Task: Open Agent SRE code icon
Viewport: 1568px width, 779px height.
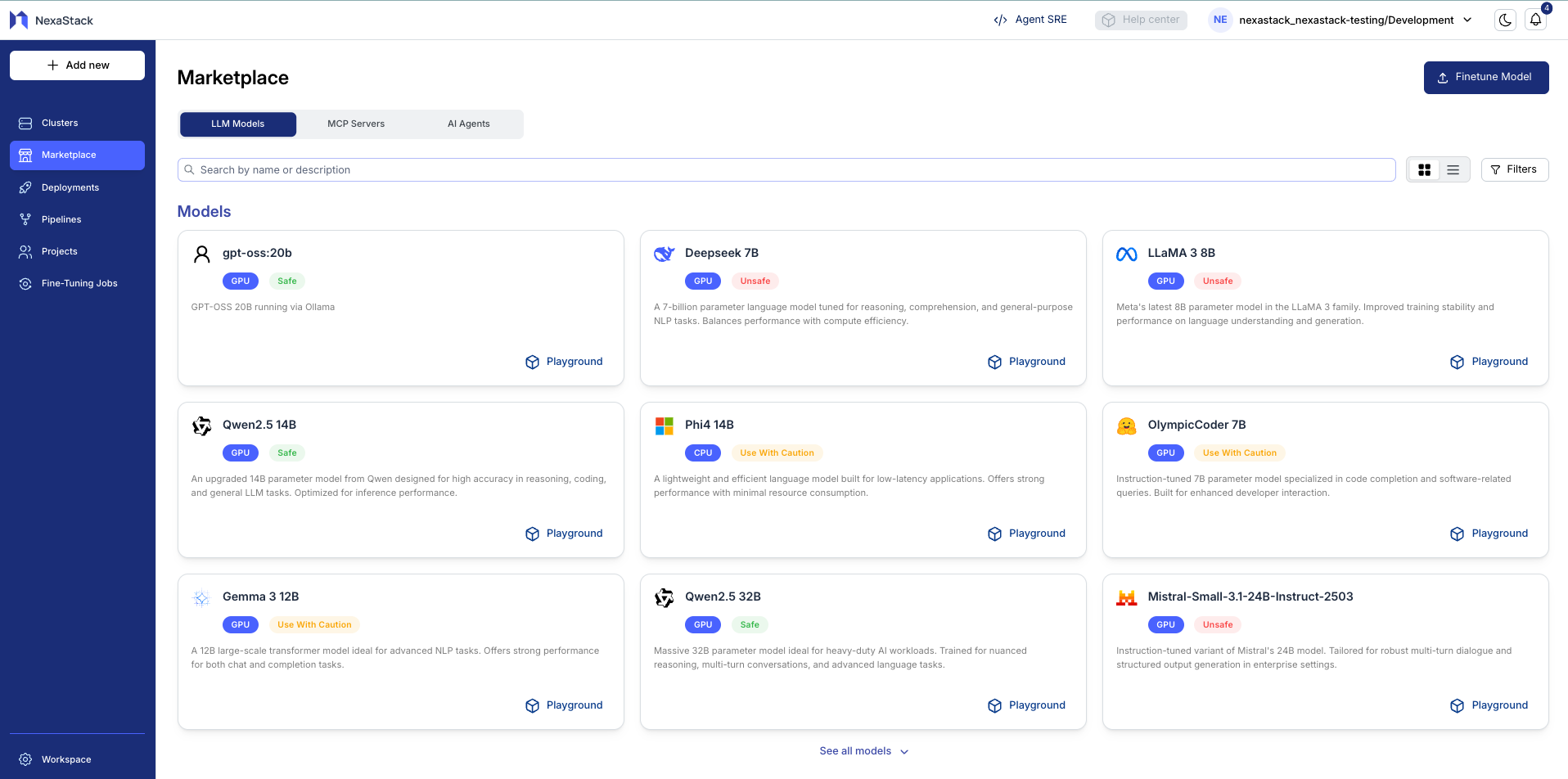Action: tap(1000, 20)
